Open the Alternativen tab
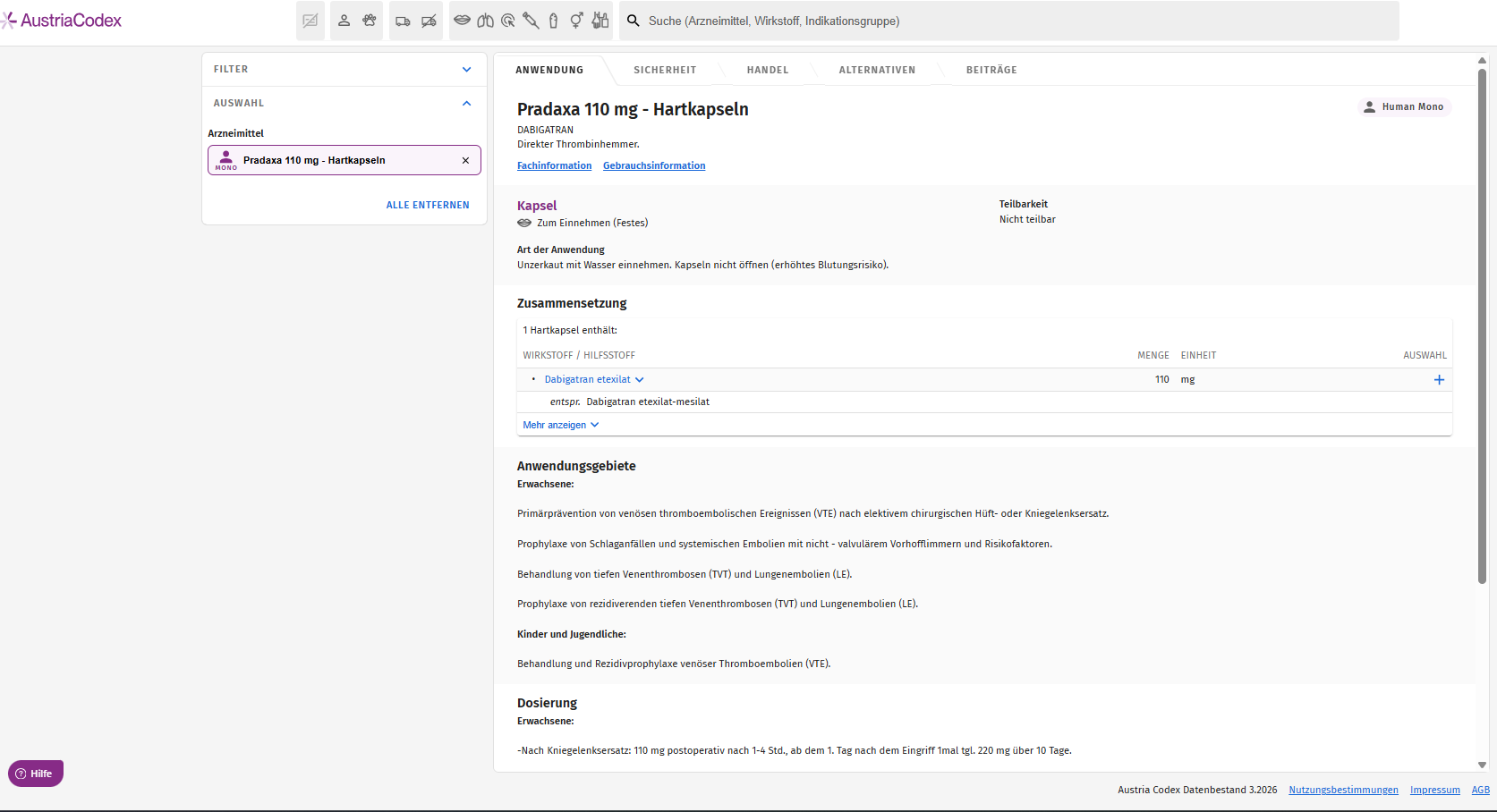The height and width of the screenshot is (812, 1497). point(877,70)
